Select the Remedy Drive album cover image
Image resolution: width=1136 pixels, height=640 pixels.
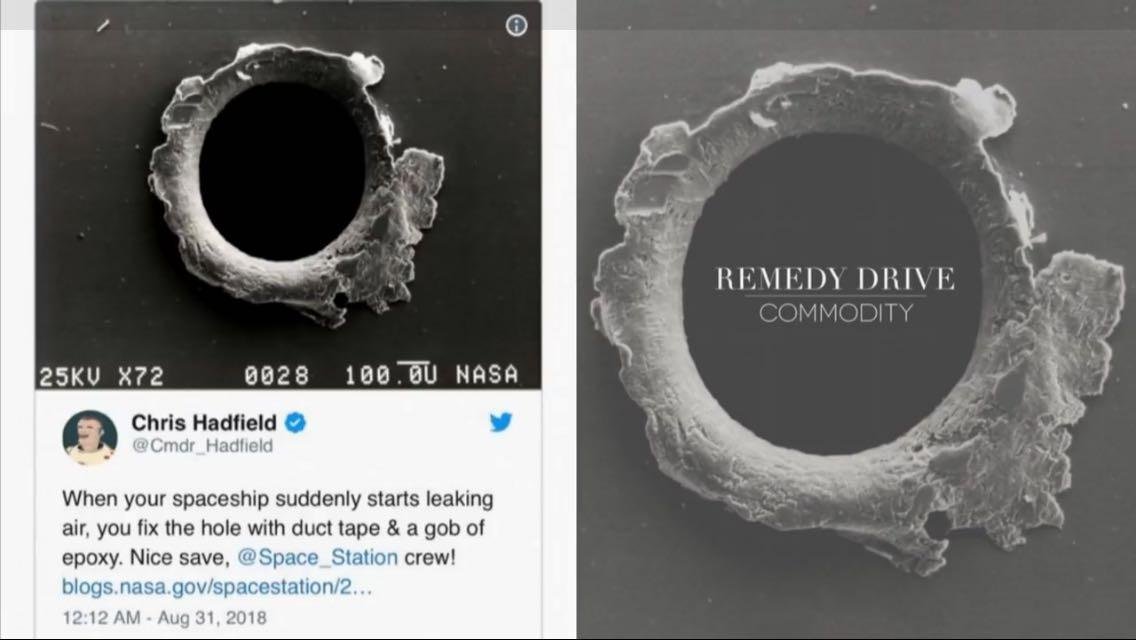pyautogui.click(x=856, y=320)
